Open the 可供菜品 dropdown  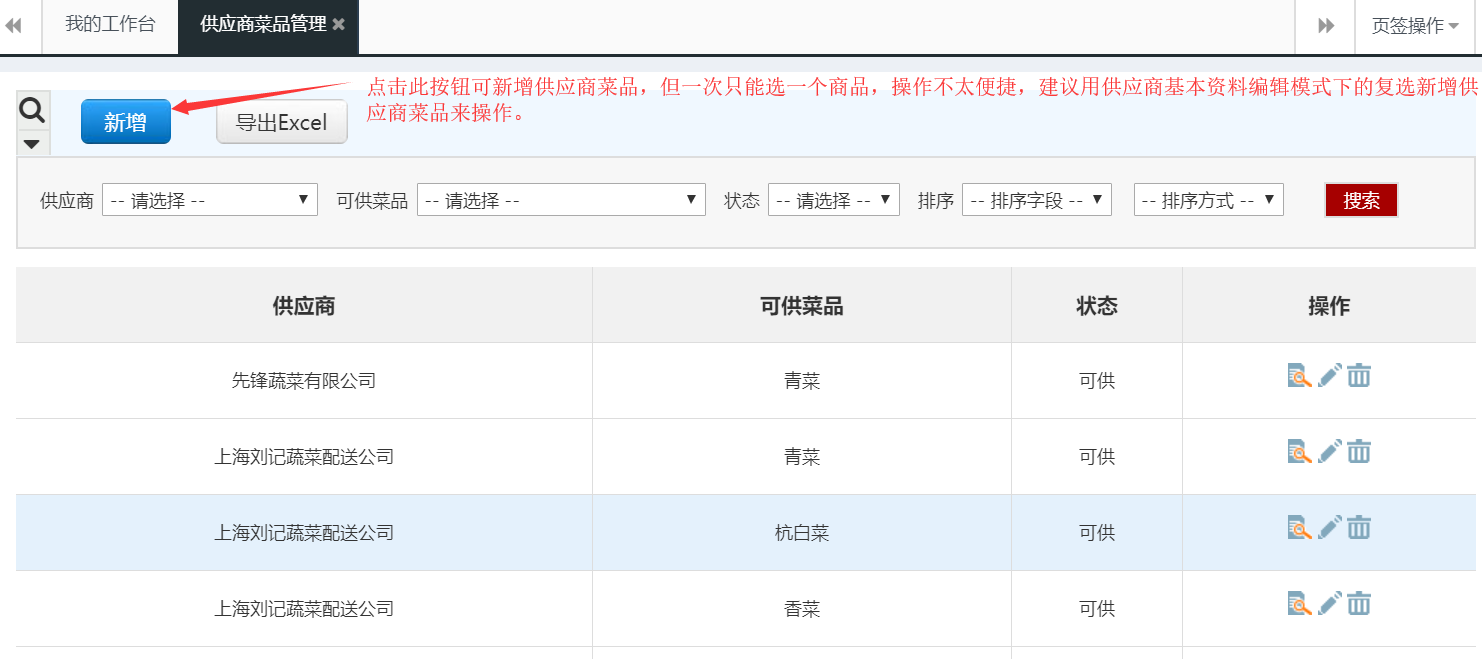click(561, 200)
